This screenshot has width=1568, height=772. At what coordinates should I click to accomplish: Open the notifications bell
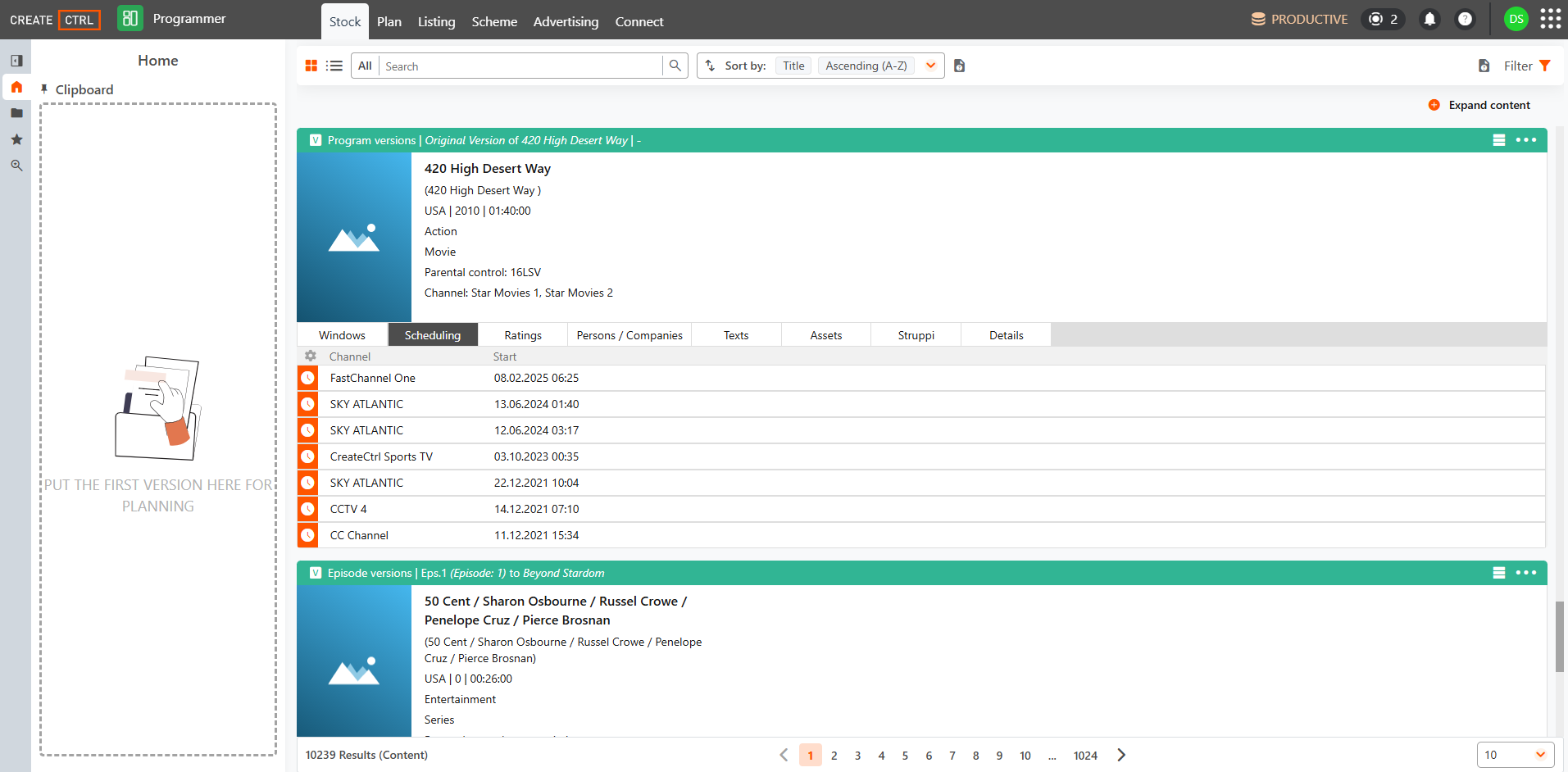(1429, 19)
